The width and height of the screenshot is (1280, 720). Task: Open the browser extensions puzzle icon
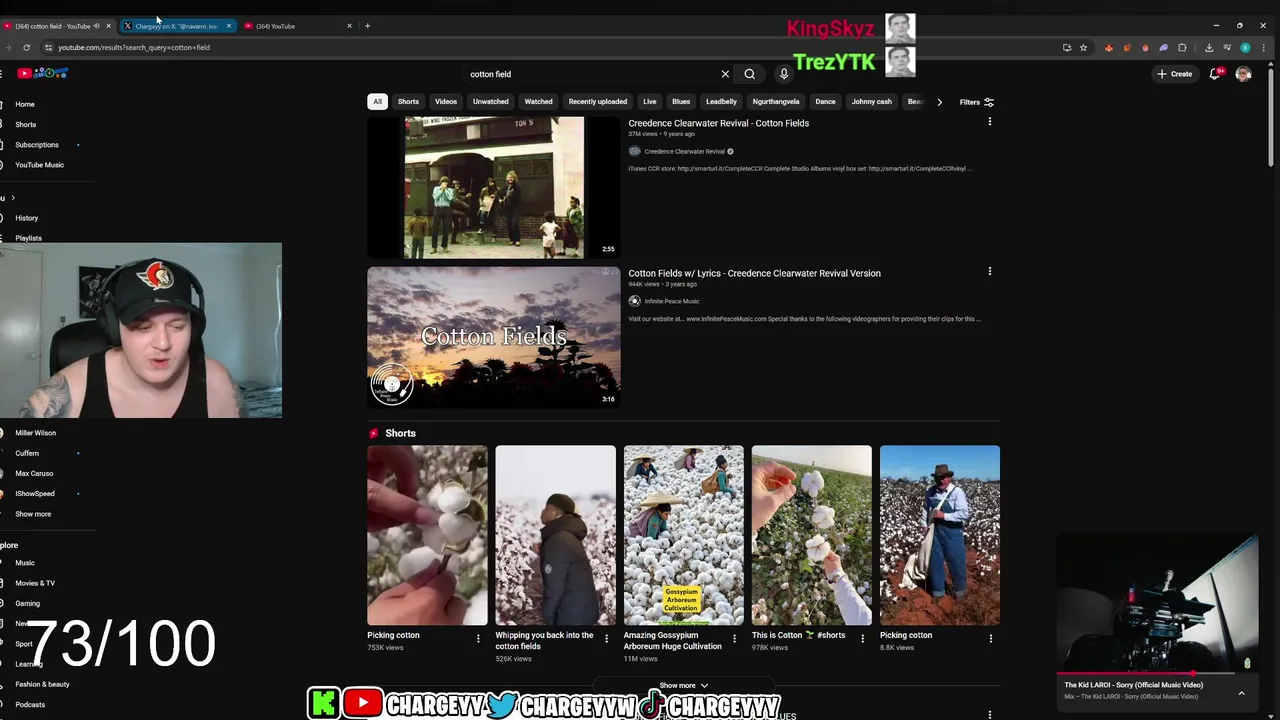1182,47
